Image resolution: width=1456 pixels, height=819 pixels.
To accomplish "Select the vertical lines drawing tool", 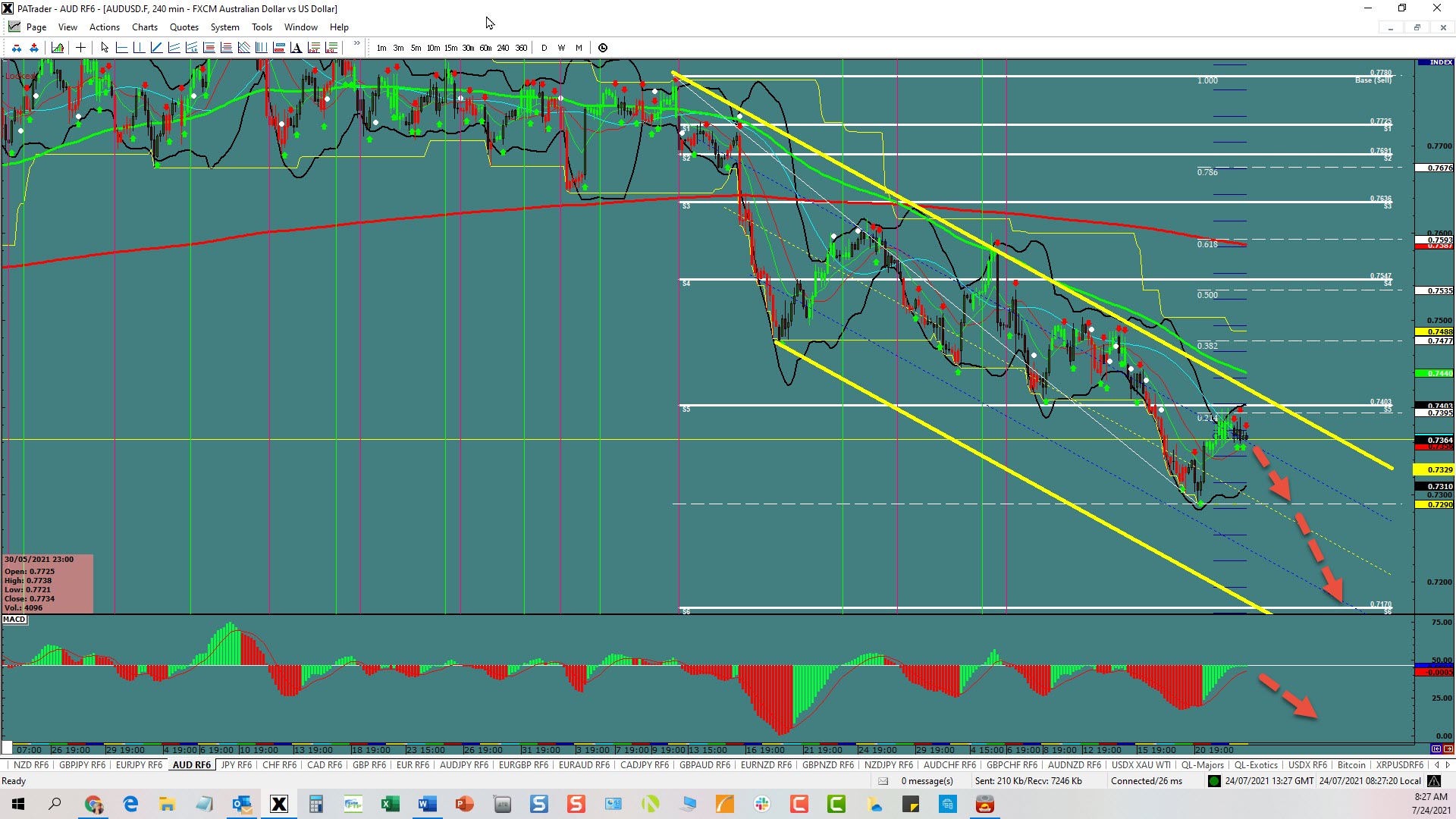I will [261, 48].
